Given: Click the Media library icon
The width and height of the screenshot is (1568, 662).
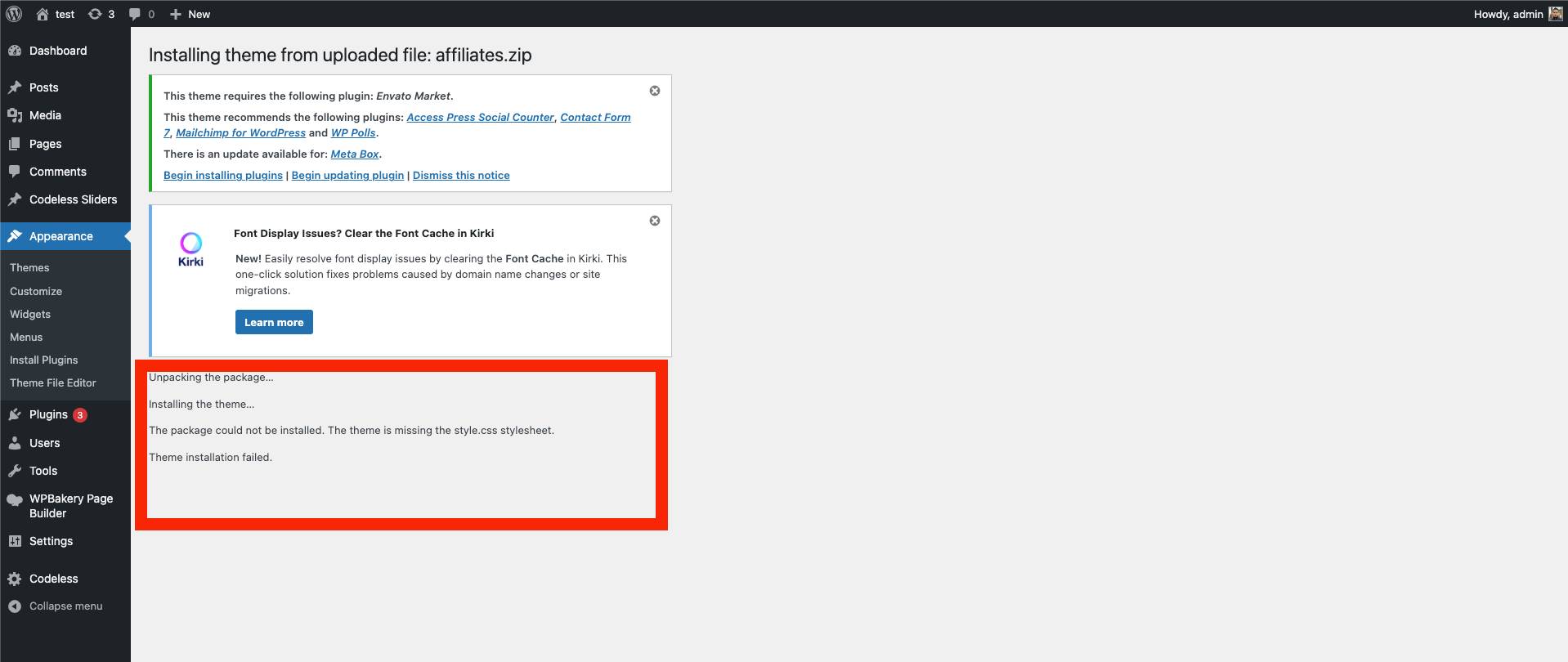Looking at the screenshot, I should [x=15, y=115].
